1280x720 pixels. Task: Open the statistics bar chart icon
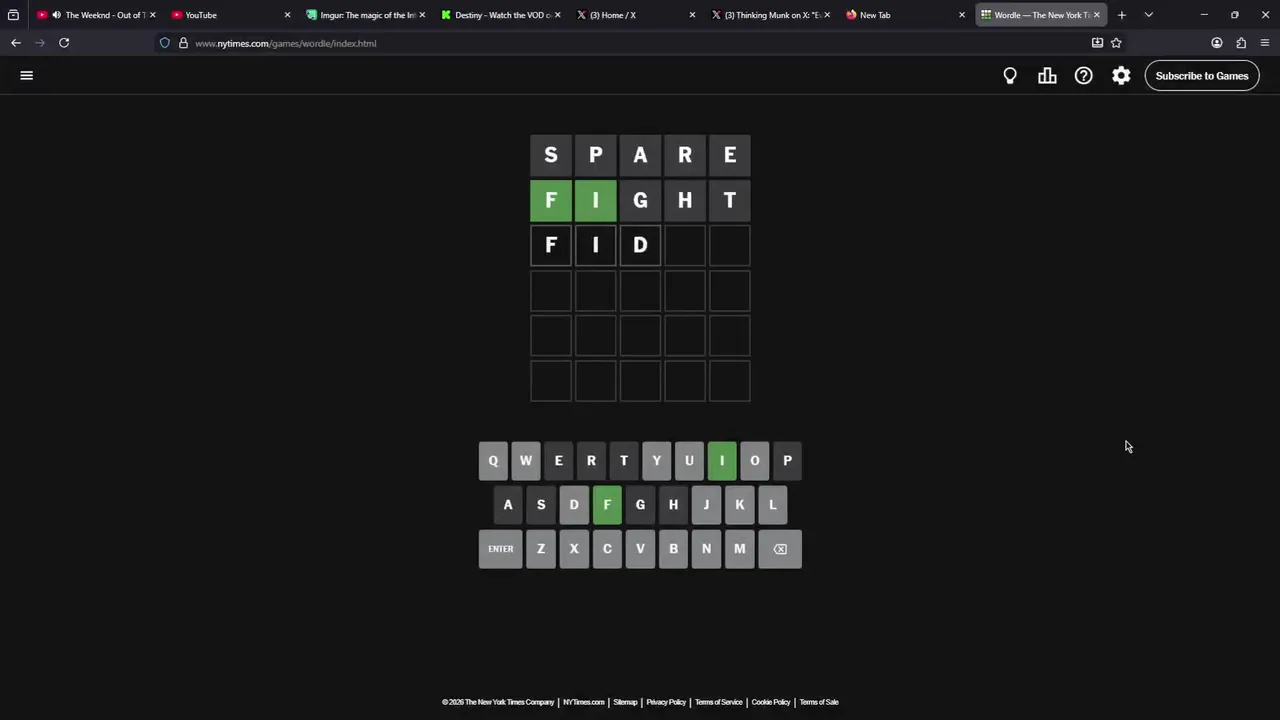pos(1047,76)
